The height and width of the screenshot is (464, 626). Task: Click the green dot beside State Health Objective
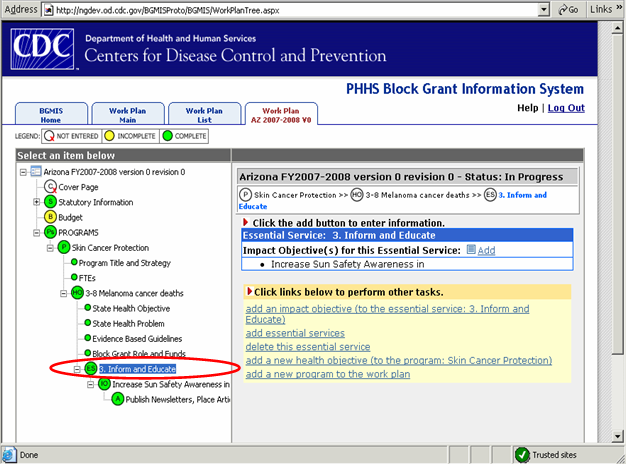87,307
